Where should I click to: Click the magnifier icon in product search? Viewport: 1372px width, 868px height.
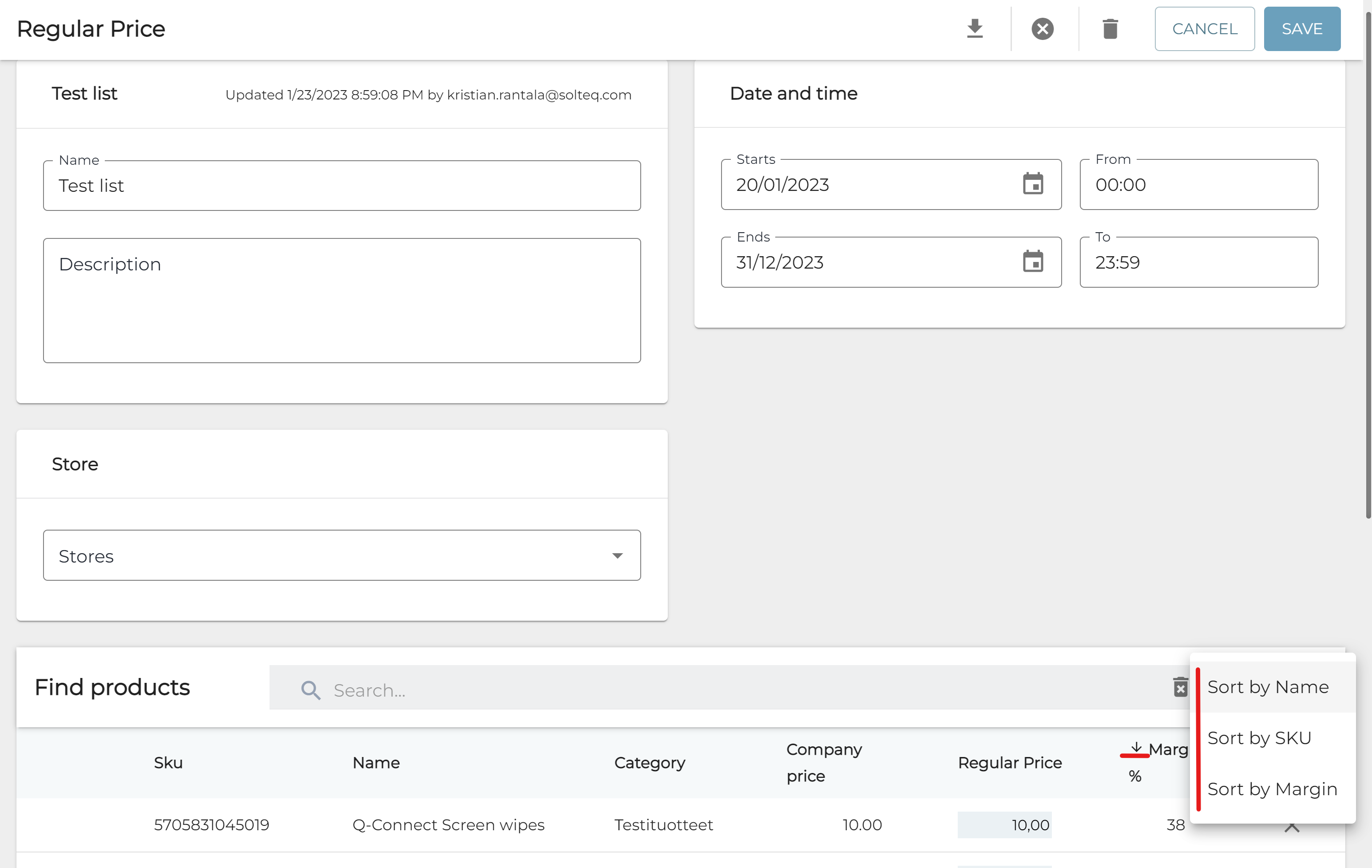tap(310, 690)
